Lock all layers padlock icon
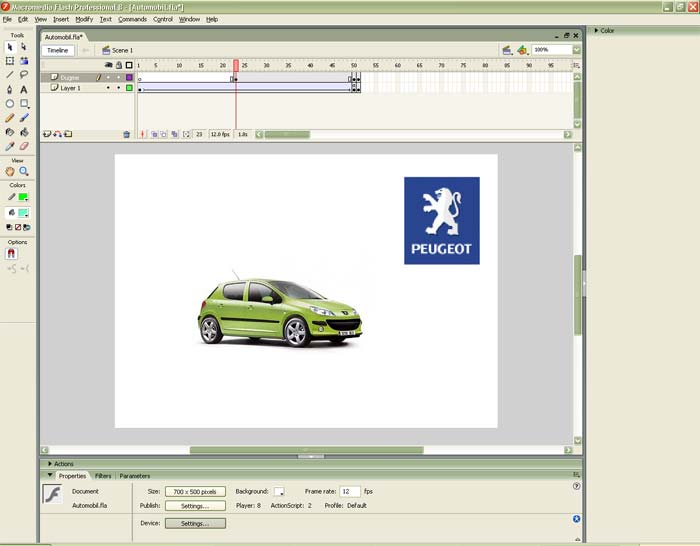Image resolution: width=700 pixels, height=546 pixels. [x=119, y=65]
